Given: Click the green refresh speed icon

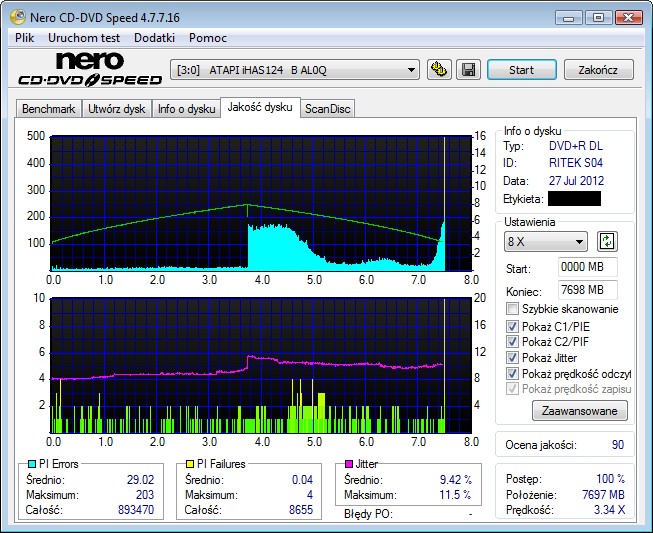Looking at the screenshot, I should [x=607, y=242].
